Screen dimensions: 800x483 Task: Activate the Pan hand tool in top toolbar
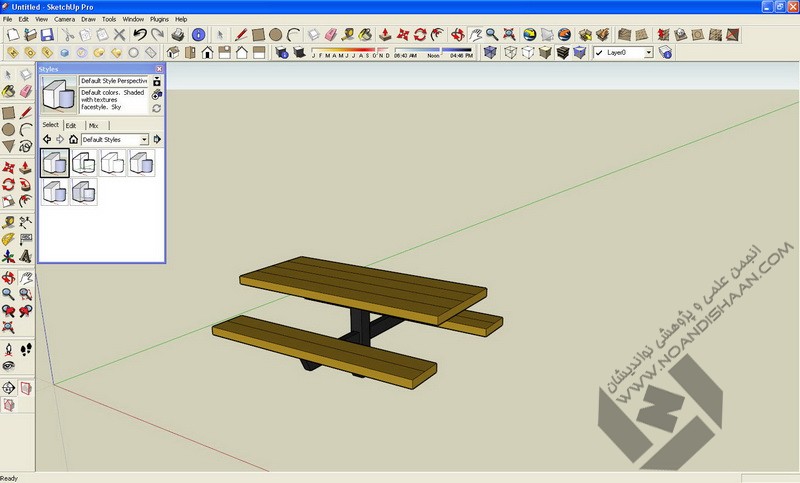point(476,34)
